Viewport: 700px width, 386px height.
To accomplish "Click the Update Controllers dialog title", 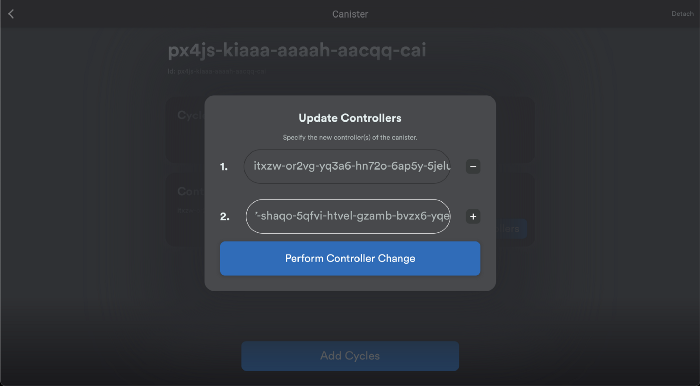I will point(350,118).
